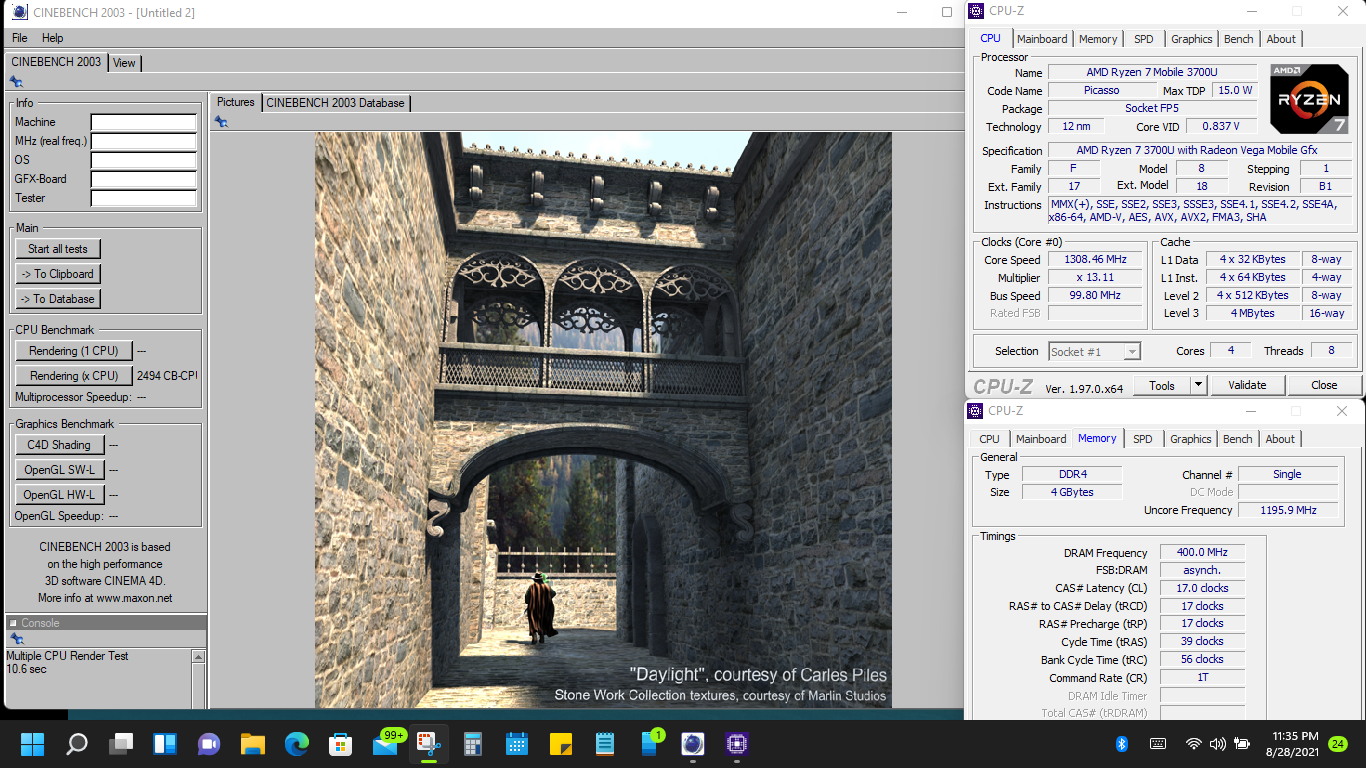Click the Start all tests button
Image resolution: width=1366 pixels, height=768 pixels.
58,249
